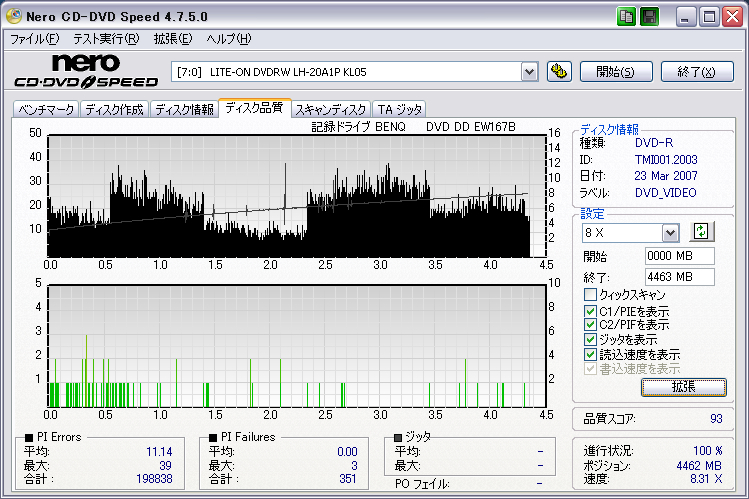Screen dimensions: 749x499
Task: Click the floppy disk save icon
Action: (649, 17)
